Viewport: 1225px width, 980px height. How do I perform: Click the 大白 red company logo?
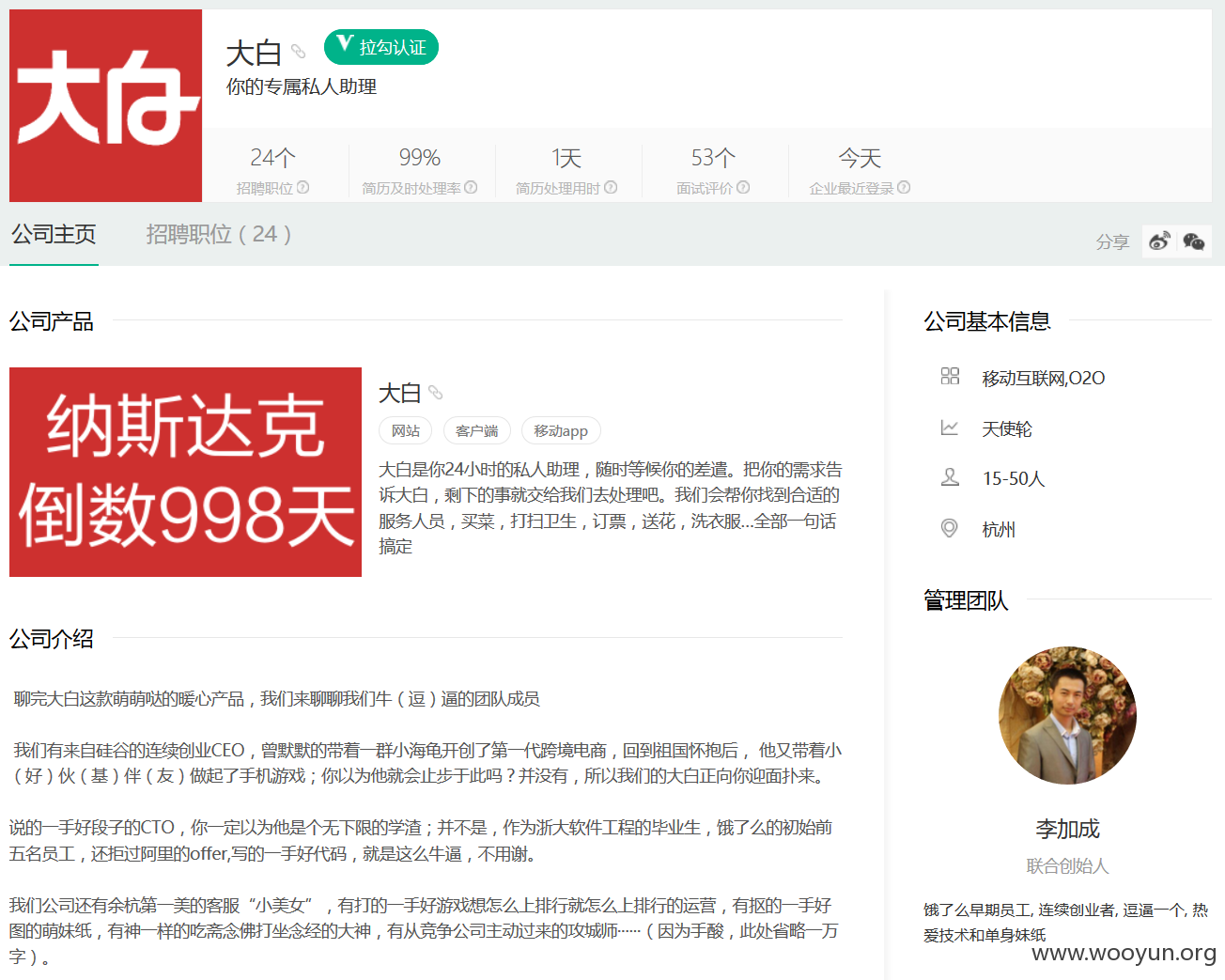105,105
